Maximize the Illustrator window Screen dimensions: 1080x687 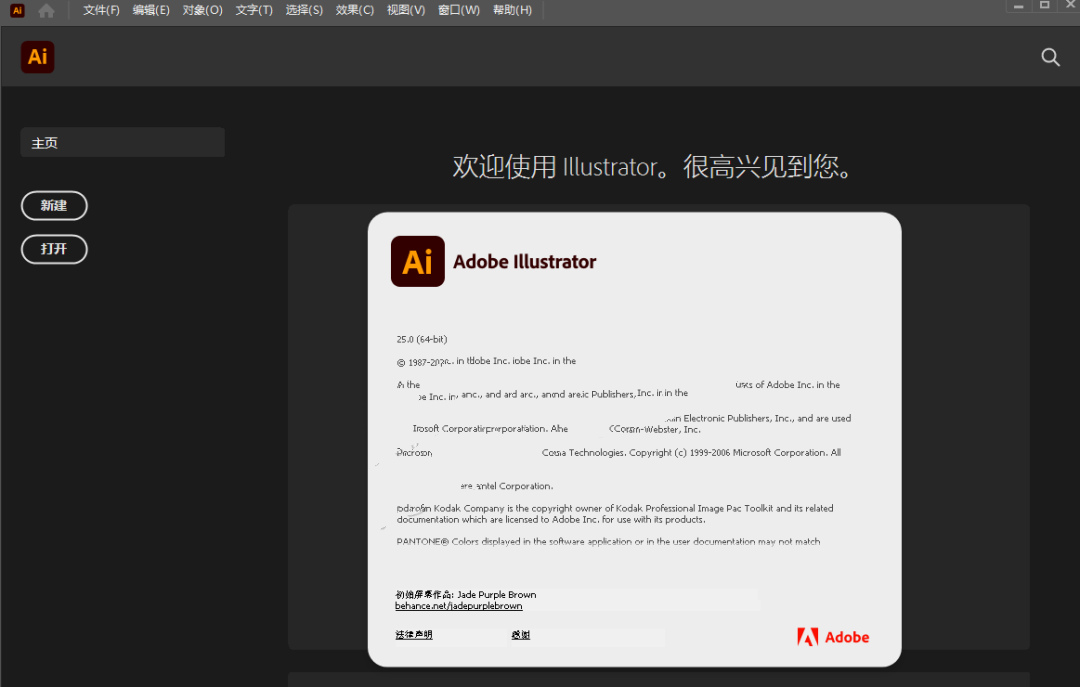(x=1044, y=6)
